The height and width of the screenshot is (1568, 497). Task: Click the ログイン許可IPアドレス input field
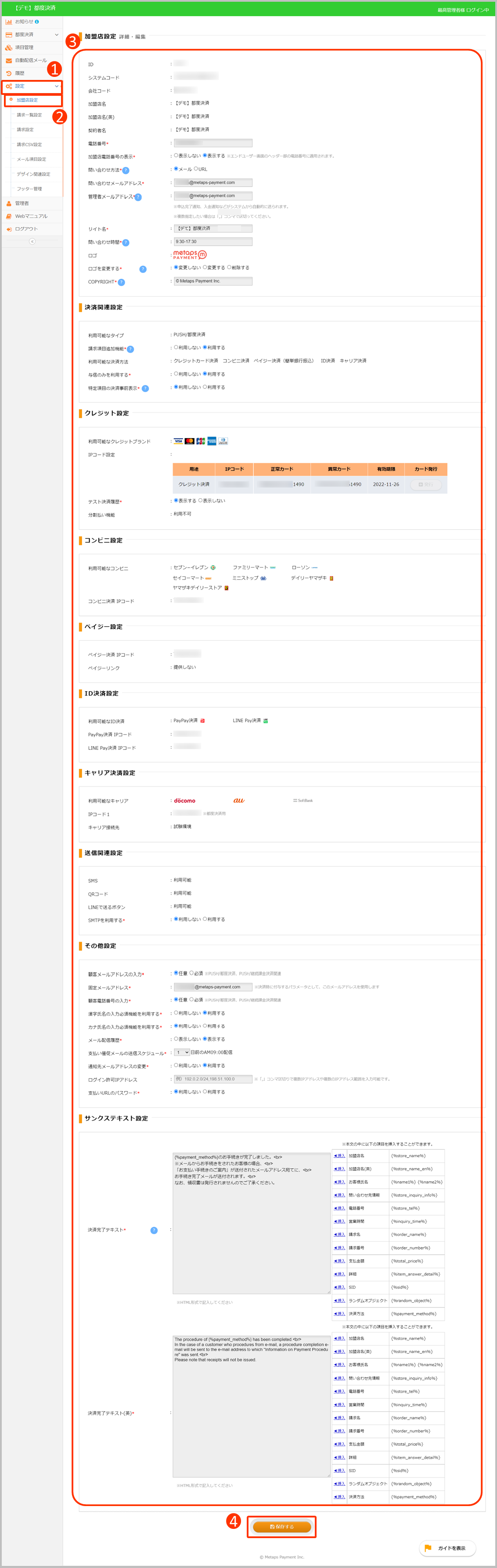coord(213,1079)
